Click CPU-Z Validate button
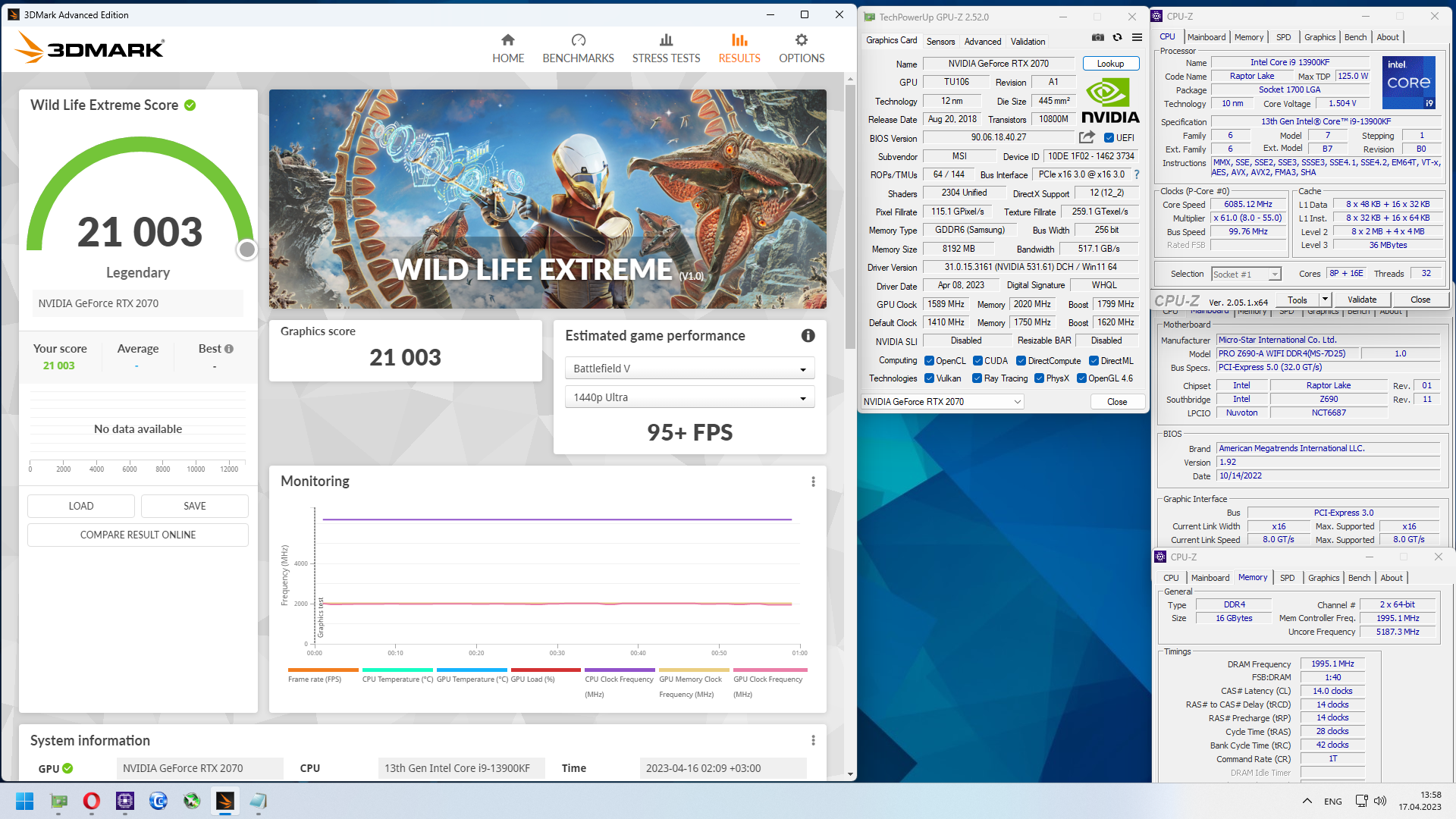 (x=1362, y=300)
